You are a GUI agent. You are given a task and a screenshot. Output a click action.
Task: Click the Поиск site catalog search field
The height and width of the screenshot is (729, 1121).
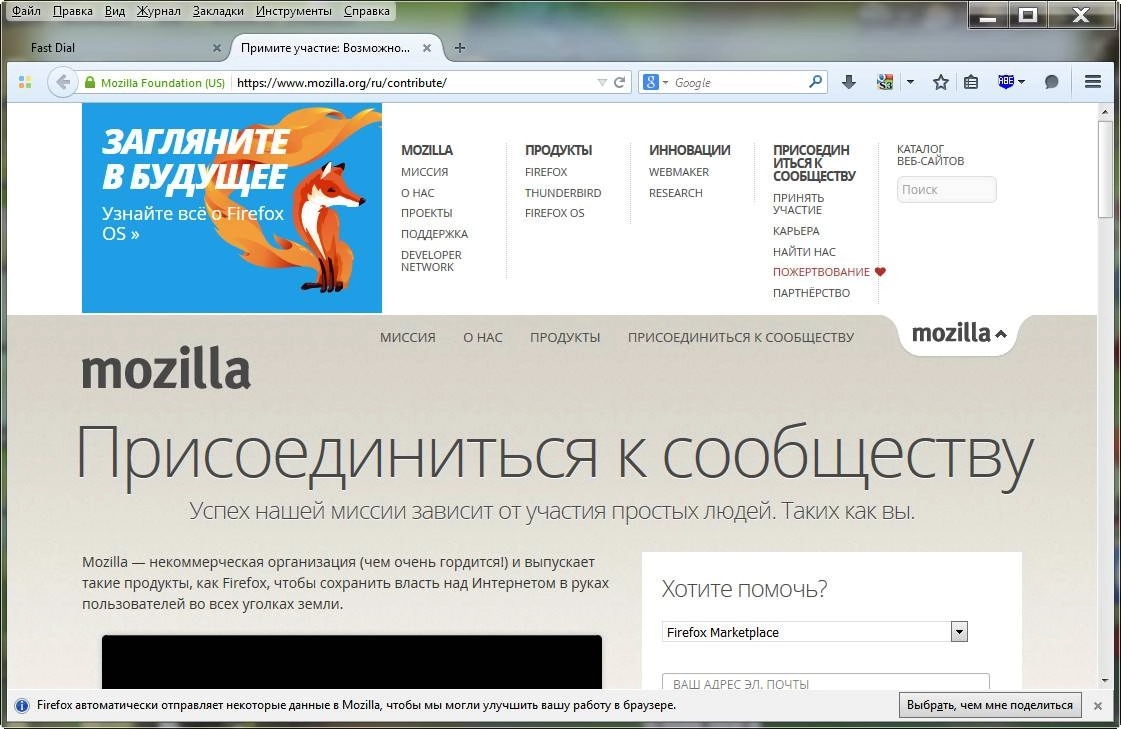(x=947, y=189)
